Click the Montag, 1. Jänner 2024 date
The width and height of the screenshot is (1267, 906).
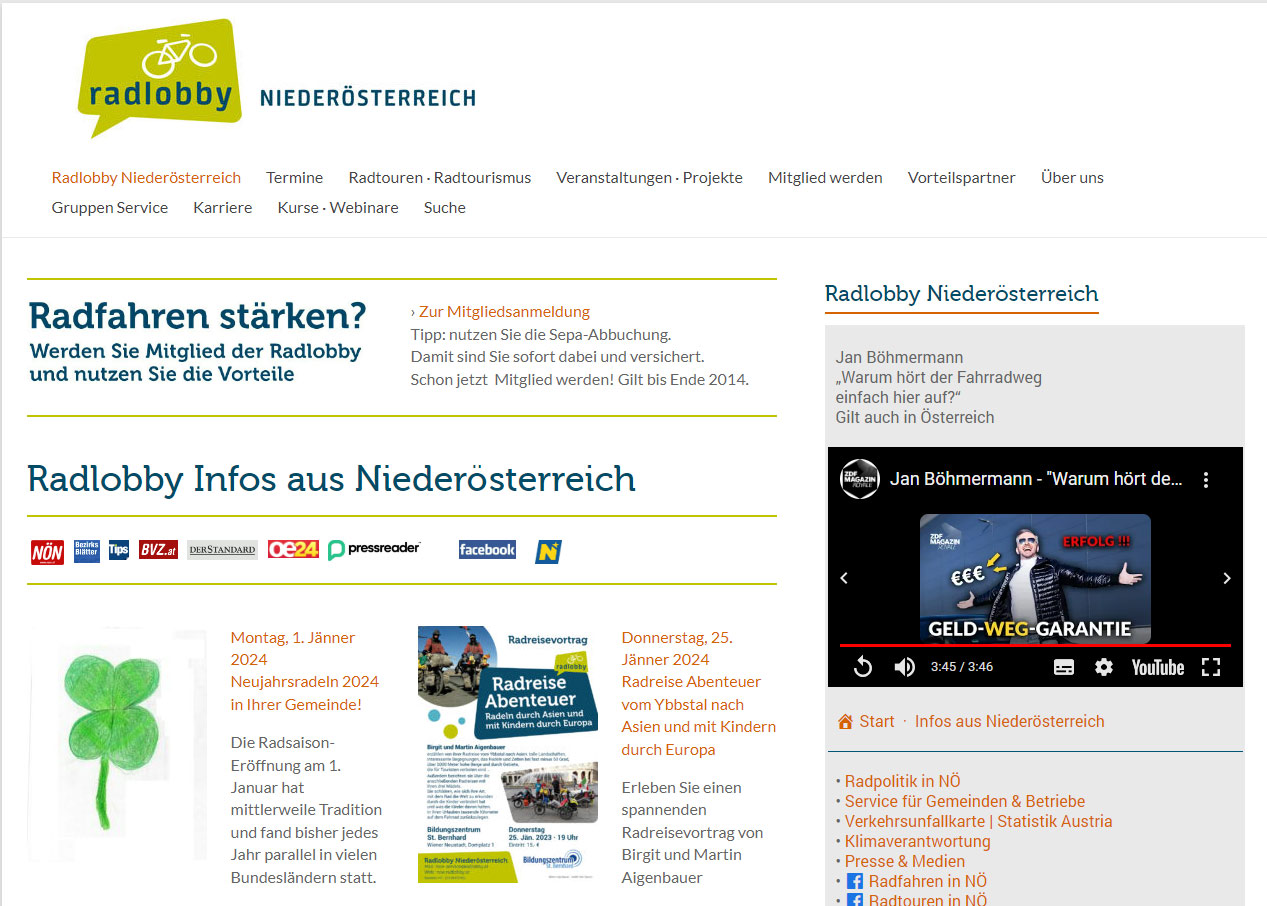click(x=293, y=648)
